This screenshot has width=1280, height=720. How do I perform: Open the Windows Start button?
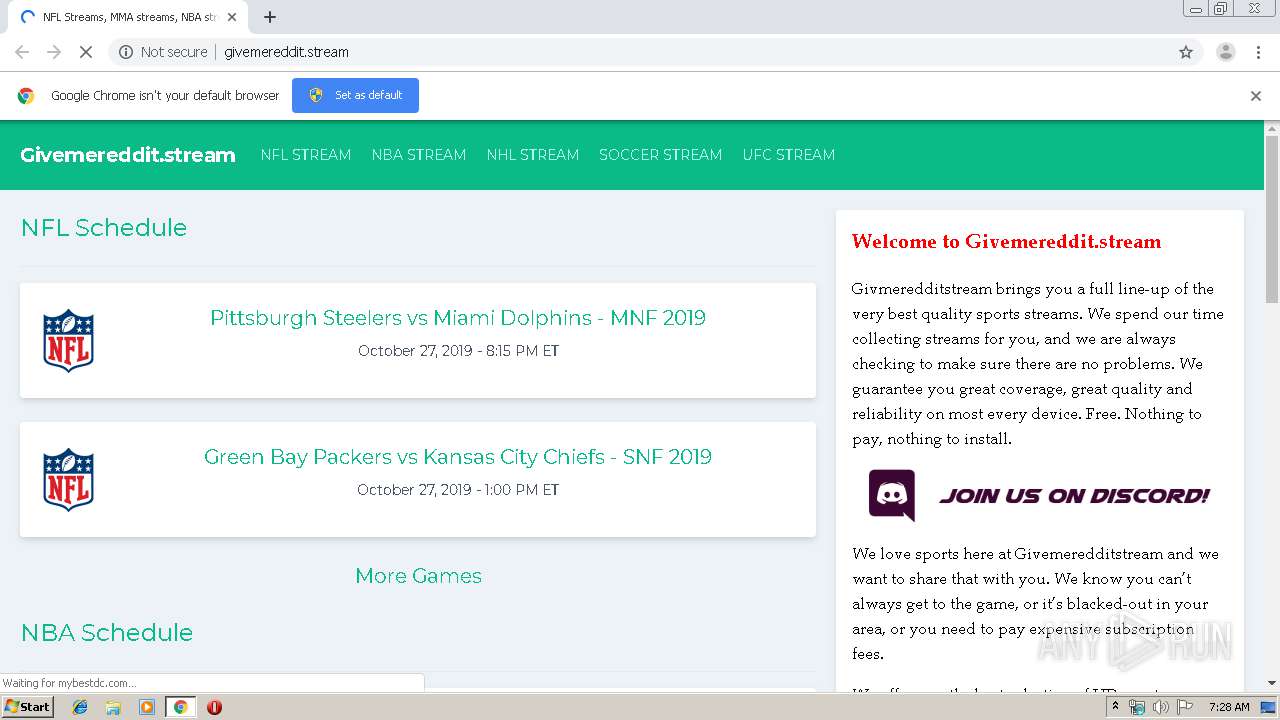coord(27,707)
